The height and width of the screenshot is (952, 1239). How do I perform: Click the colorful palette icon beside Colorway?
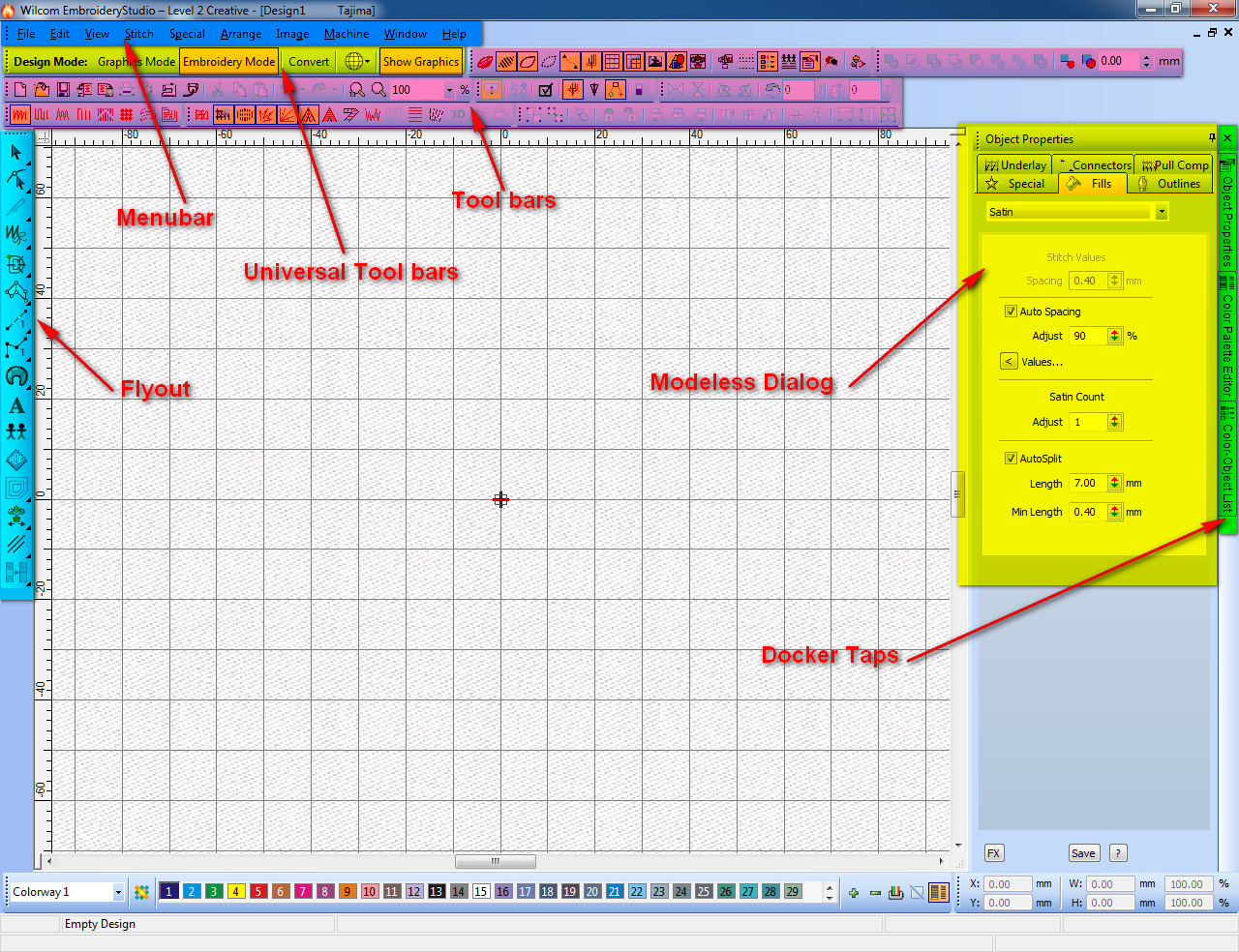pyautogui.click(x=142, y=892)
